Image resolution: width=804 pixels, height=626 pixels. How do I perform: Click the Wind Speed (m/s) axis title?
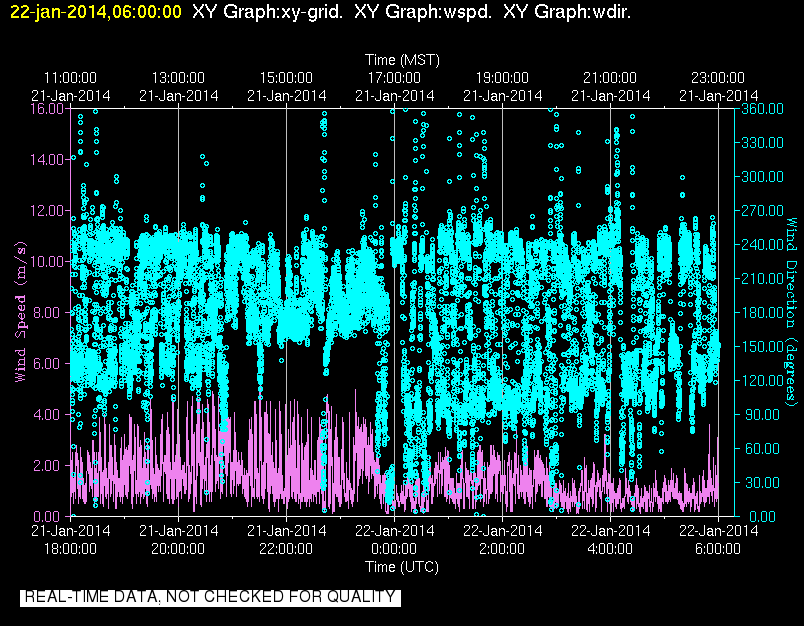21,312
